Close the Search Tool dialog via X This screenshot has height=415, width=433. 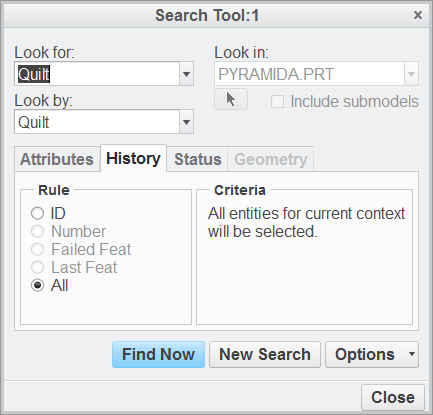coord(418,15)
